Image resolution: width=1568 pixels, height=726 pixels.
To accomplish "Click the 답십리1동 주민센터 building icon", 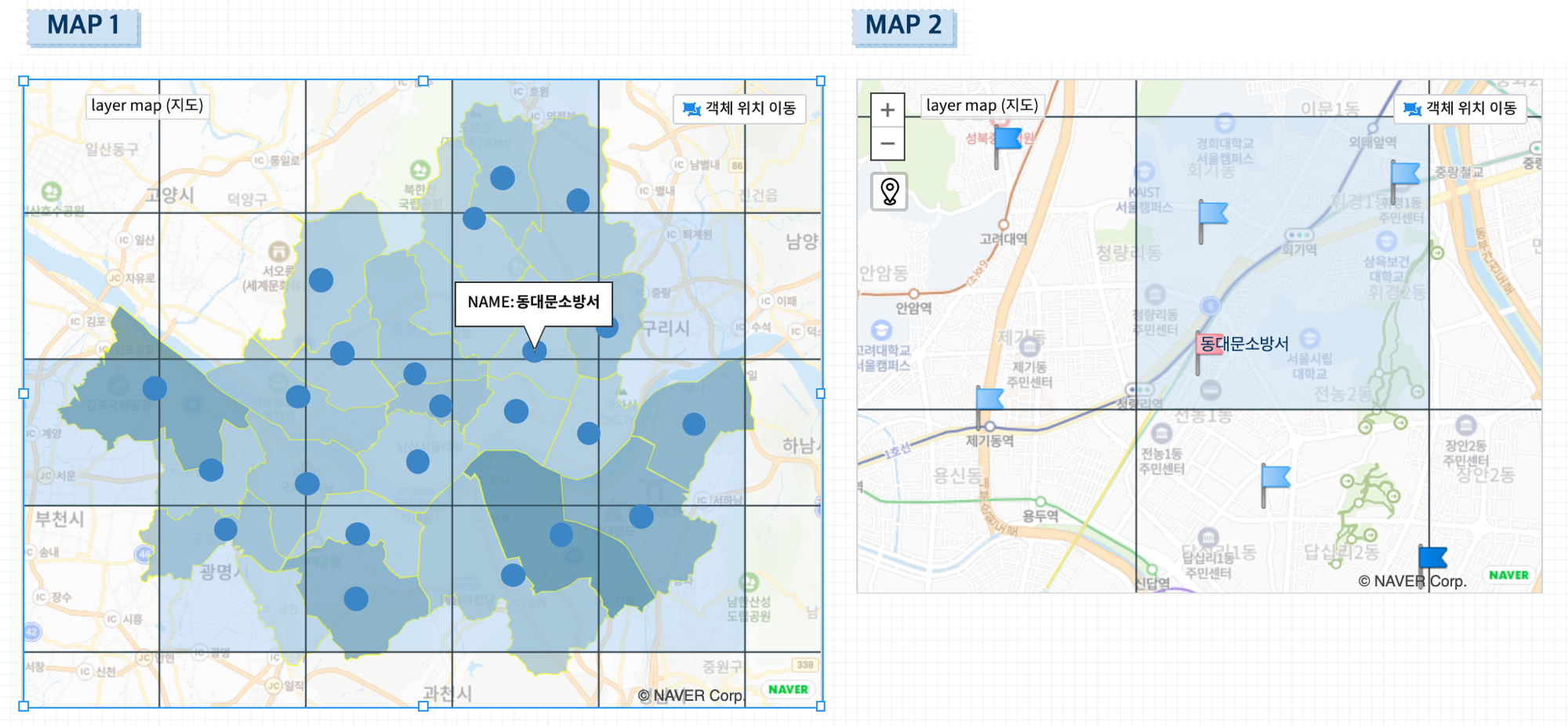I will coord(1208,537).
